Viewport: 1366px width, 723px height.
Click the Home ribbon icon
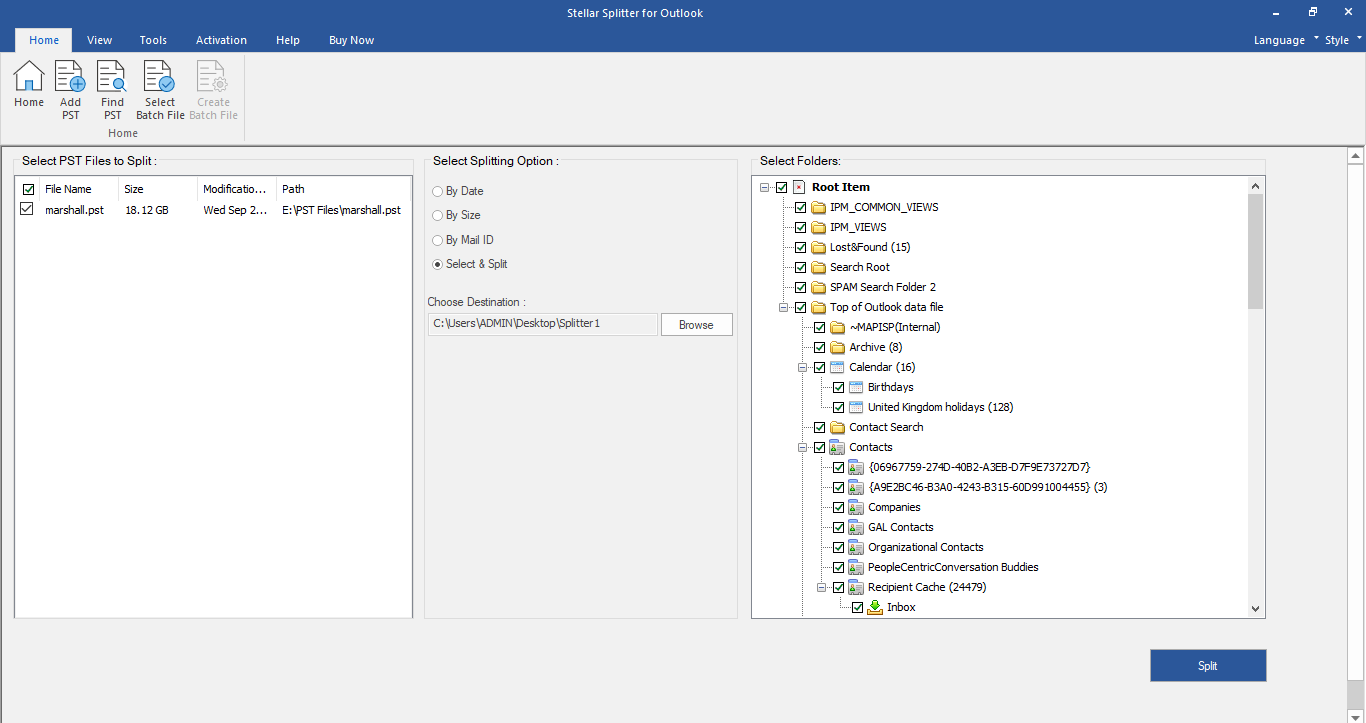point(28,76)
